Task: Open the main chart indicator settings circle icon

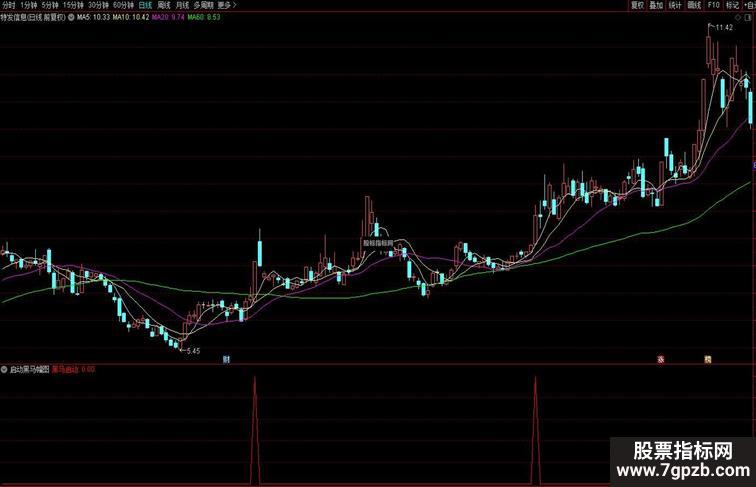Action: pyautogui.click(x=71, y=17)
